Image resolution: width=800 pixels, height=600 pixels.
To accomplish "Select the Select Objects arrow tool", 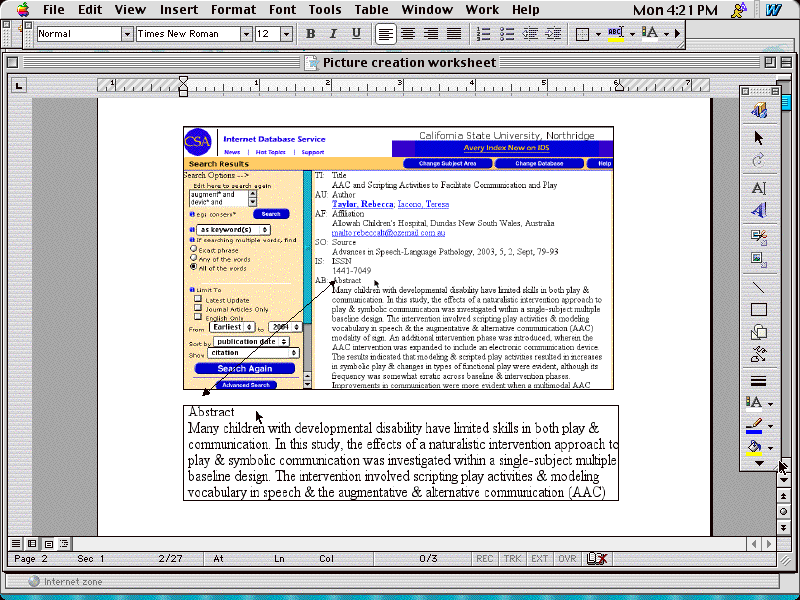I will [x=759, y=138].
